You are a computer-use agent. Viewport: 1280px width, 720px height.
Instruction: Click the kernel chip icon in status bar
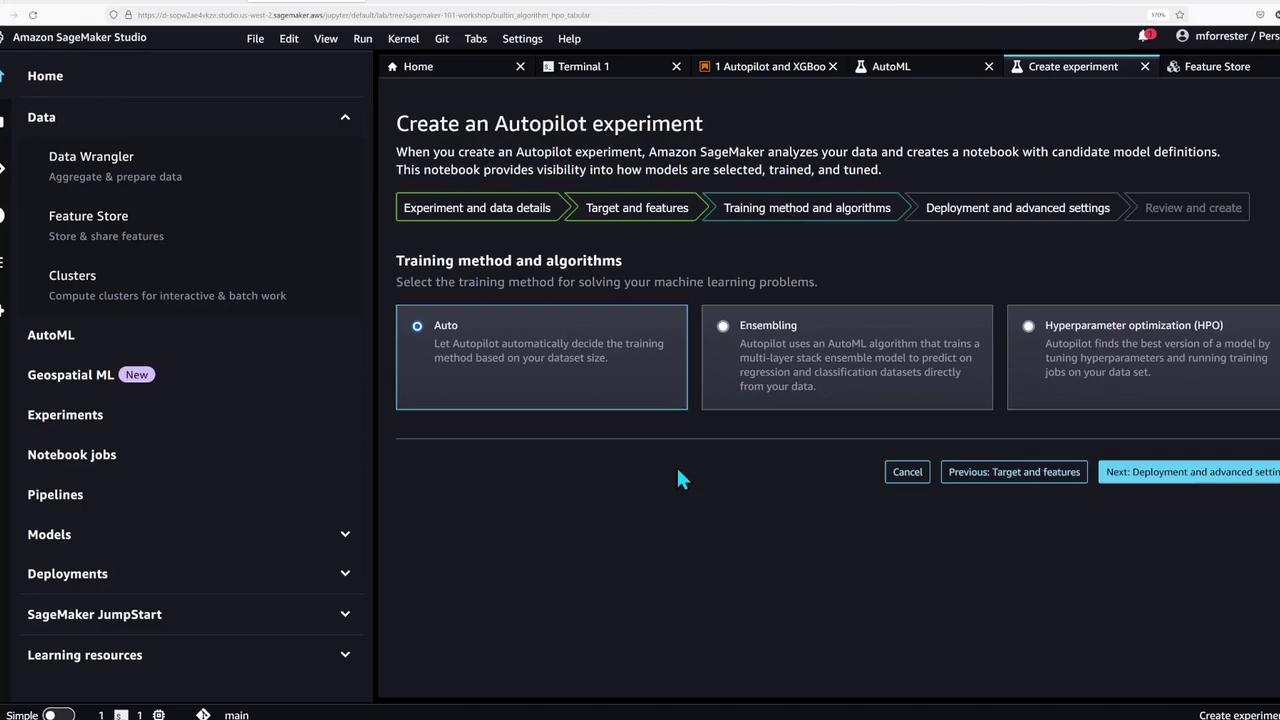pos(158,714)
